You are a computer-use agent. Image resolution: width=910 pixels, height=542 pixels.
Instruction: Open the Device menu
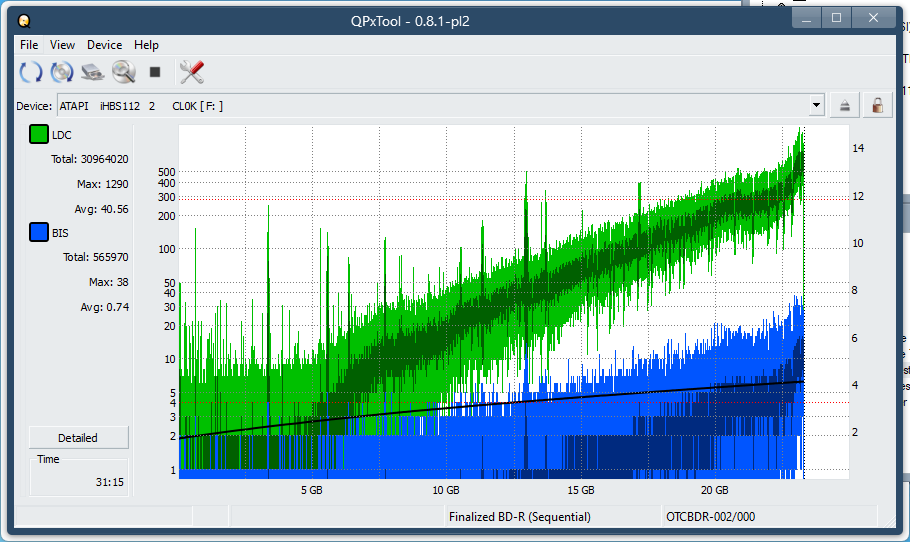[x=104, y=45]
